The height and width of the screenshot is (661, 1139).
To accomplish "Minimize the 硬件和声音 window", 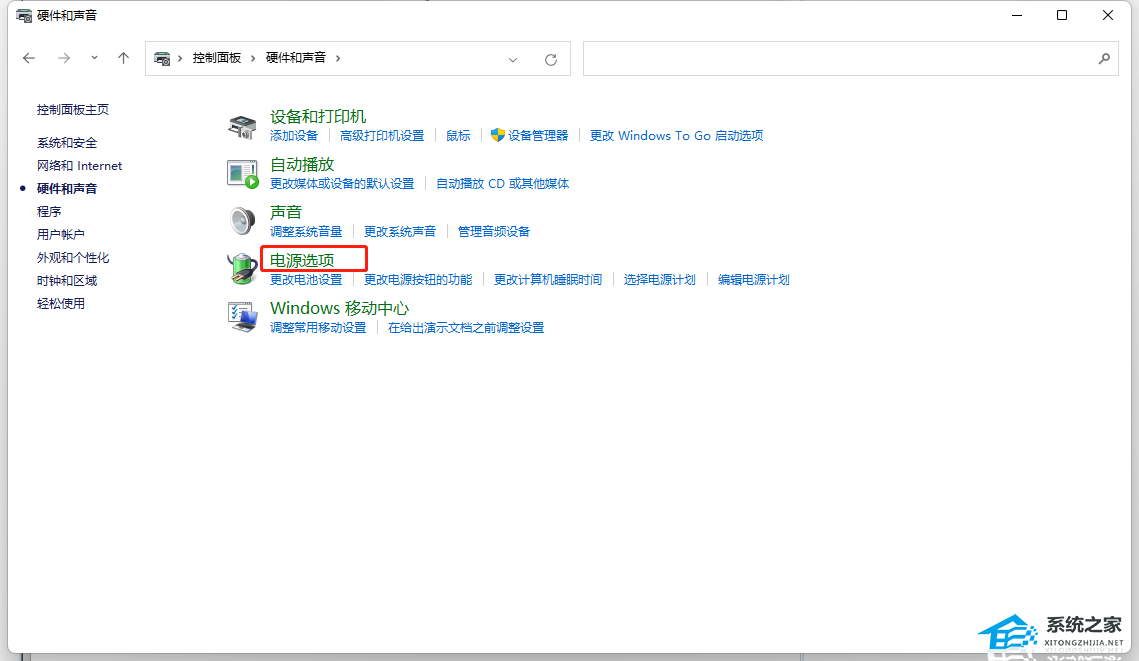I will coord(1017,15).
